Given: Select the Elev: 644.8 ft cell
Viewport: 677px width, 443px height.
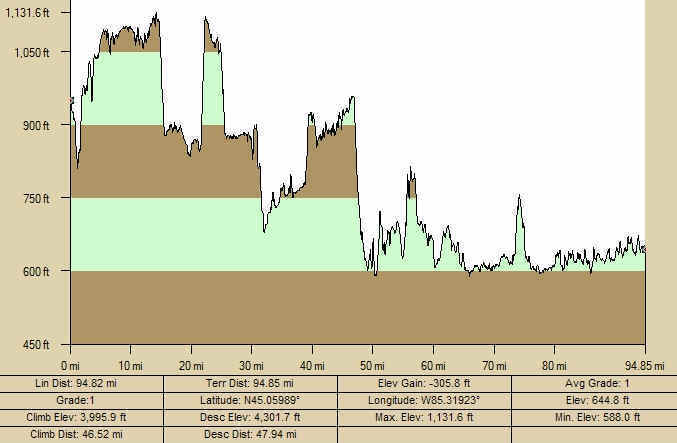Looking at the screenshot, I should pos(593,400).
